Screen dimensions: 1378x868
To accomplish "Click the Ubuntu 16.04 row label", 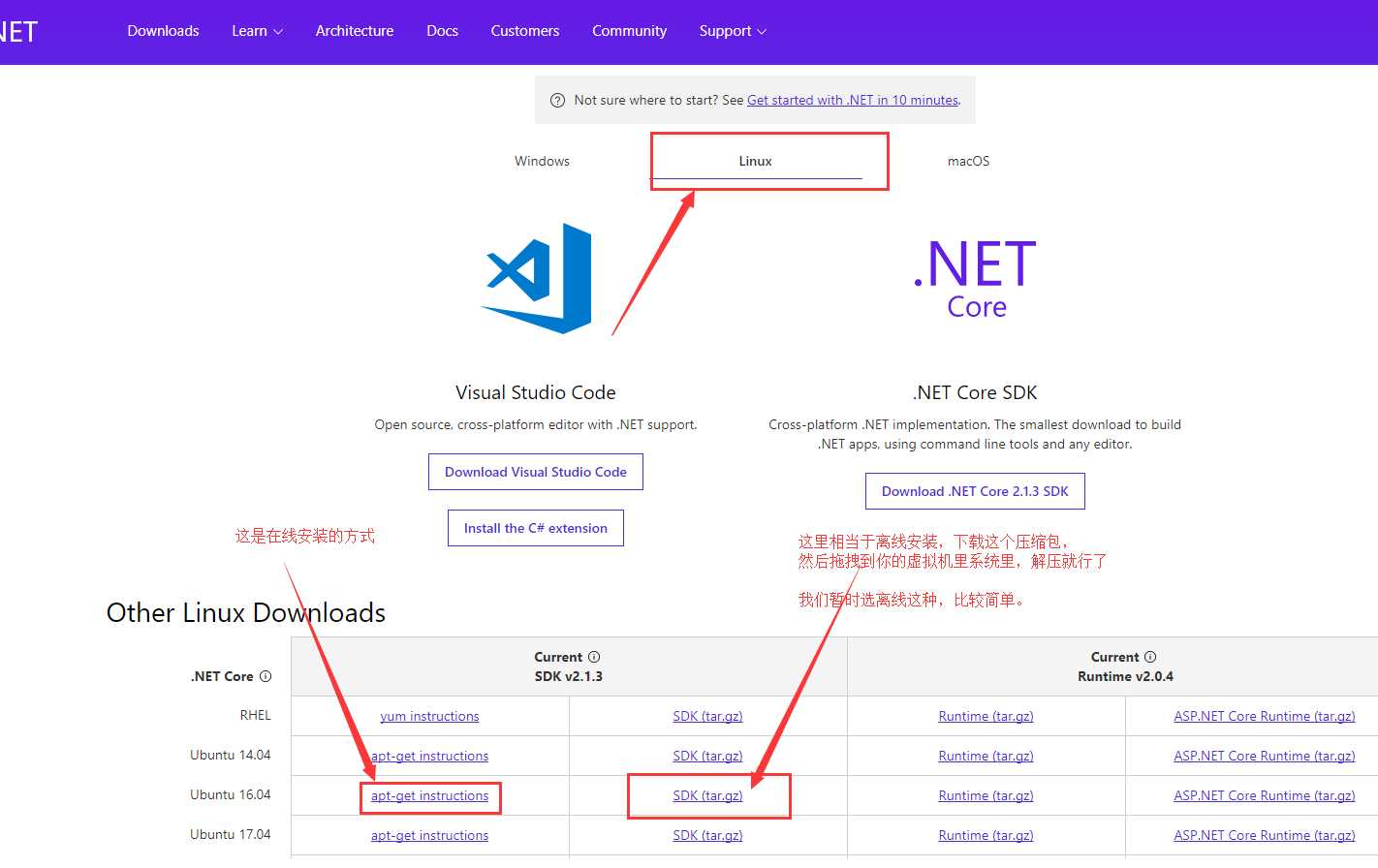I will click(231, 794).
